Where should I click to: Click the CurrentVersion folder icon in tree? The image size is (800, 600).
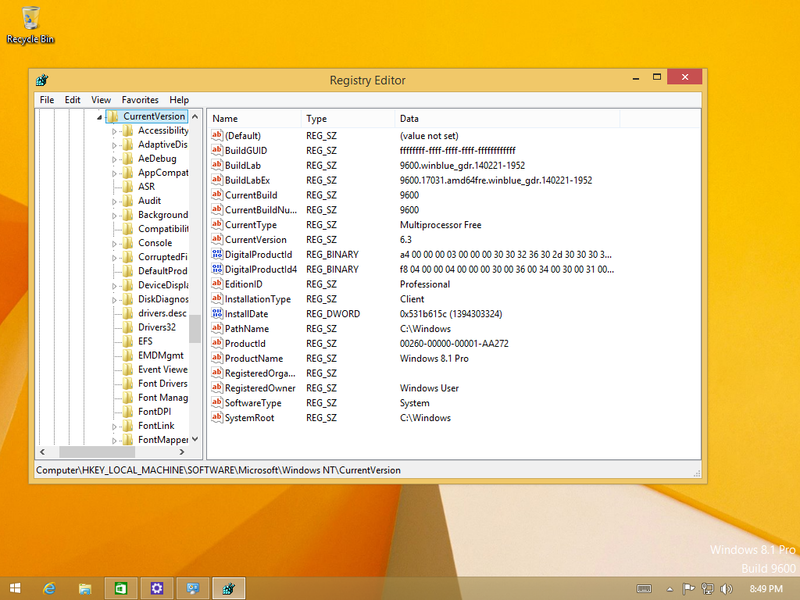tap(113, 116)
